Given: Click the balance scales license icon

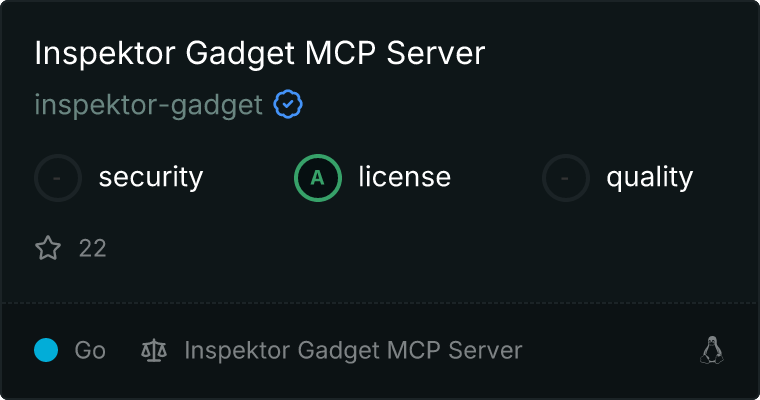Looking at the screenshot, I should 154,351.
